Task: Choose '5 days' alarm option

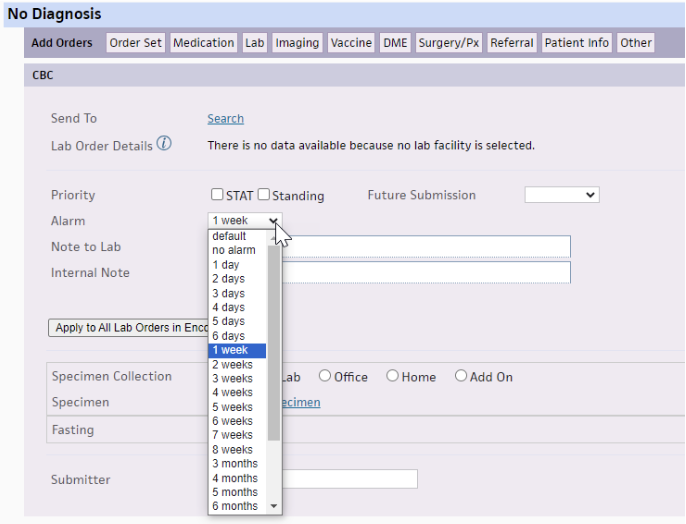Action: pyautogui.click(x=237, y=321)
